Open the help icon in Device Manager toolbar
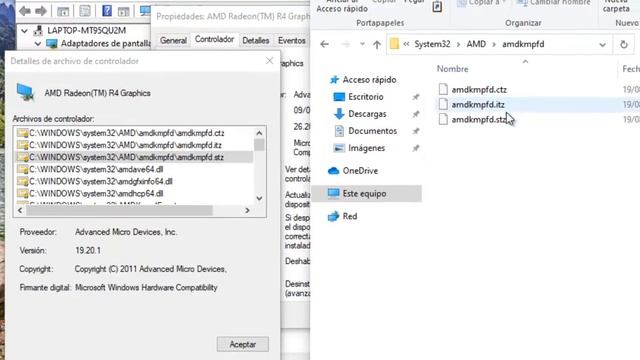The image size is (640, 360). tap(107, 11)
